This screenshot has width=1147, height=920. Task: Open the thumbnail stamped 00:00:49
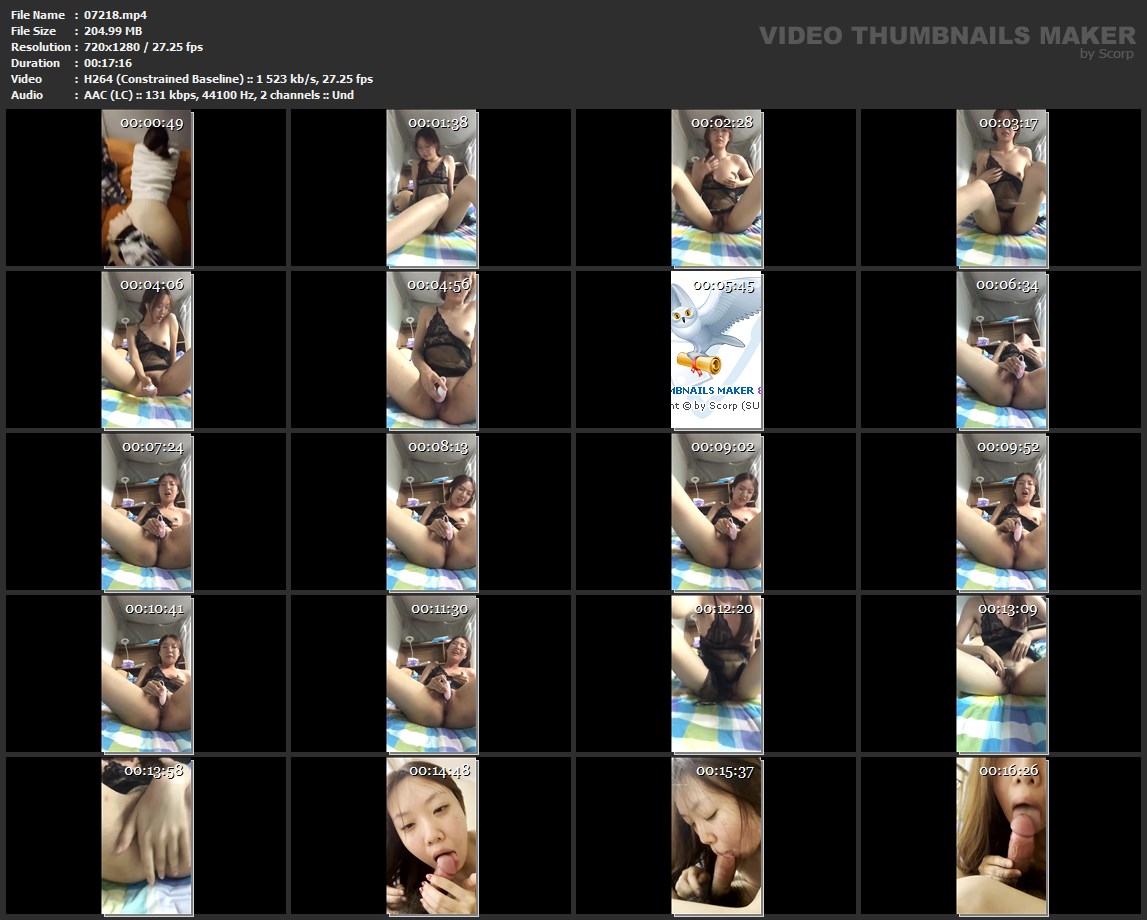coord(147,188)
